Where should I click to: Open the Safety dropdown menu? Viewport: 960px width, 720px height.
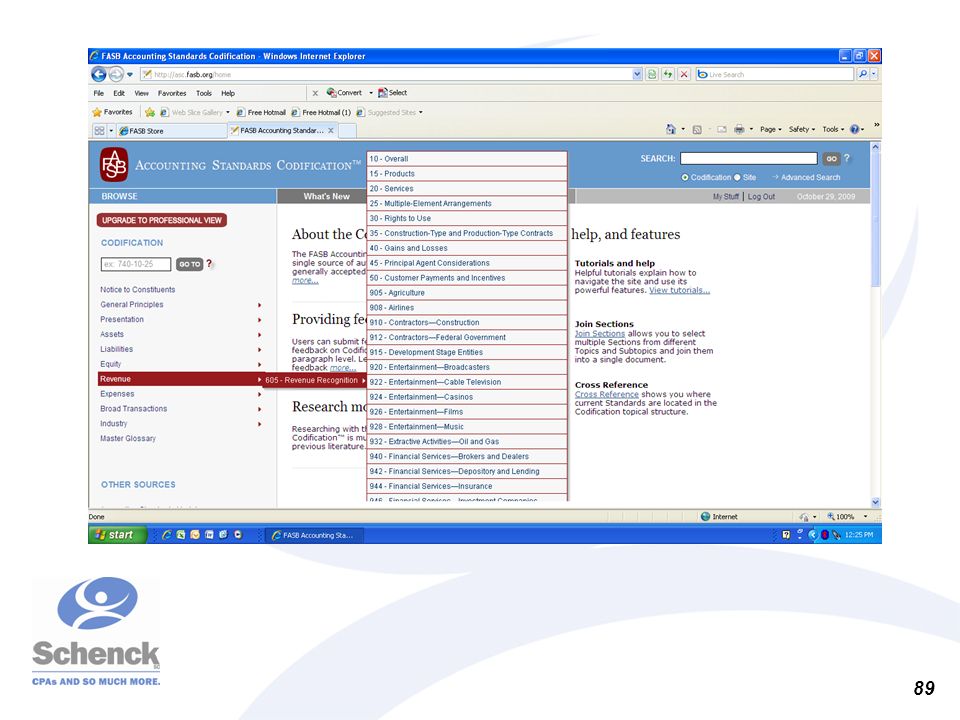[801, 129]
